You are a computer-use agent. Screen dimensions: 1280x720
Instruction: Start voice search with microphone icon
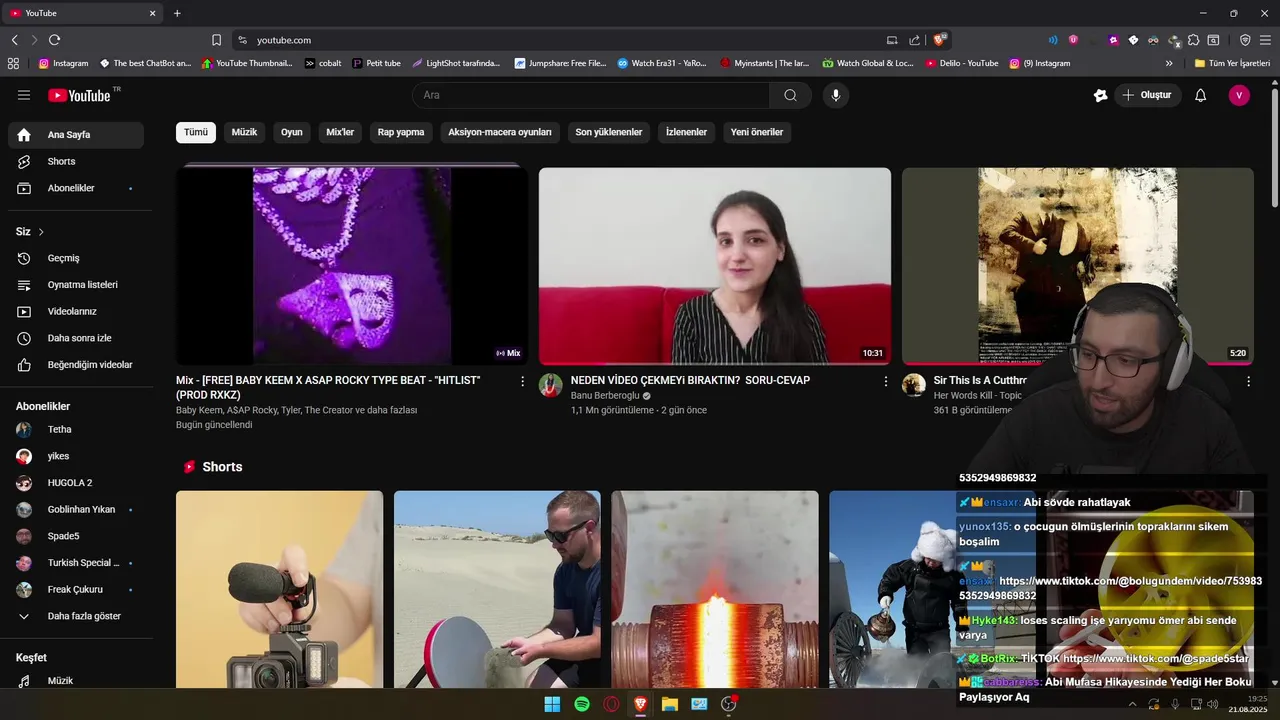[836, 95]
